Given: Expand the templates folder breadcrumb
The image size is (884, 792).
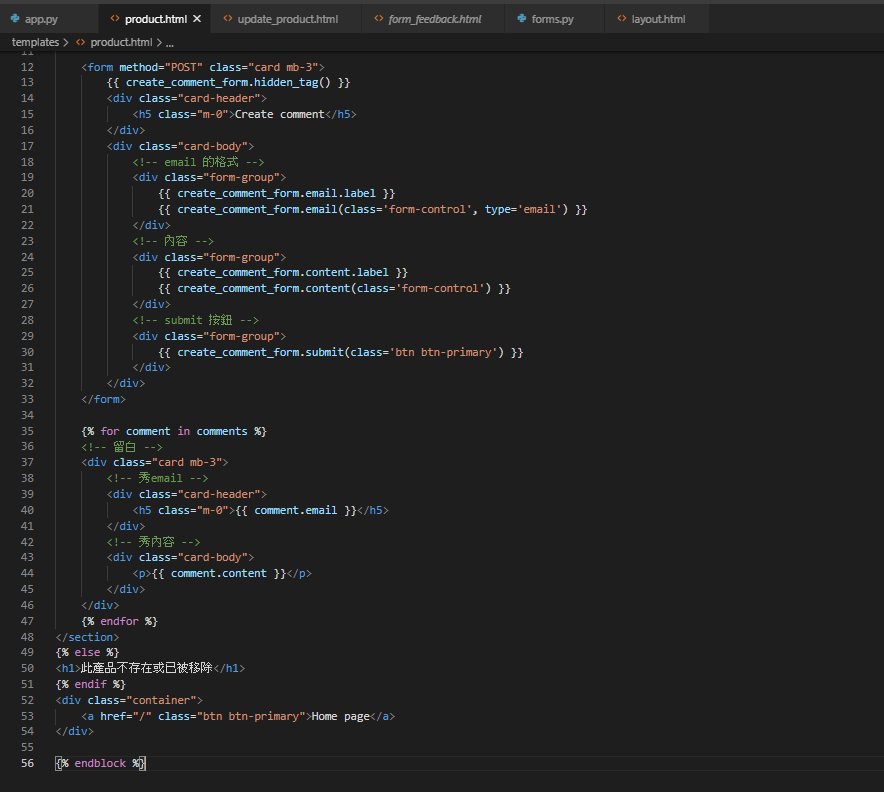Looking at the screenshot, I should 35,42.
